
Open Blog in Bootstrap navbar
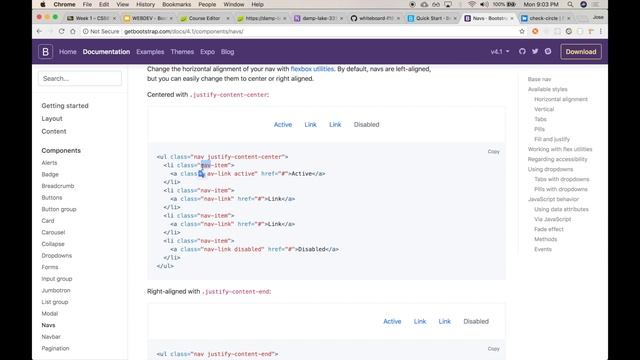[x=227, y=52]
